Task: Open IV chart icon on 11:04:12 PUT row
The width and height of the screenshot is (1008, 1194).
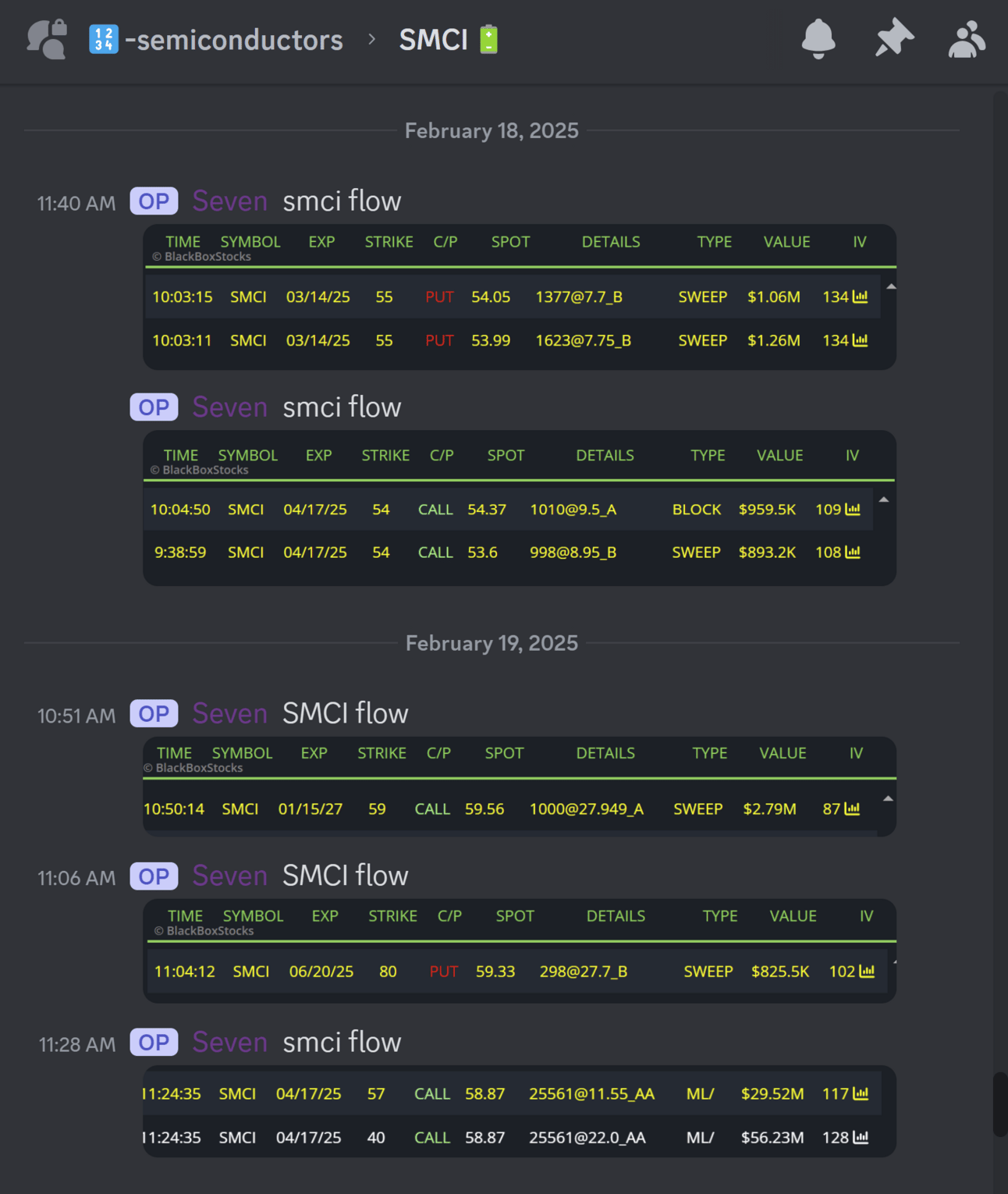Action: pyautogui.click(x=867, y=972)
